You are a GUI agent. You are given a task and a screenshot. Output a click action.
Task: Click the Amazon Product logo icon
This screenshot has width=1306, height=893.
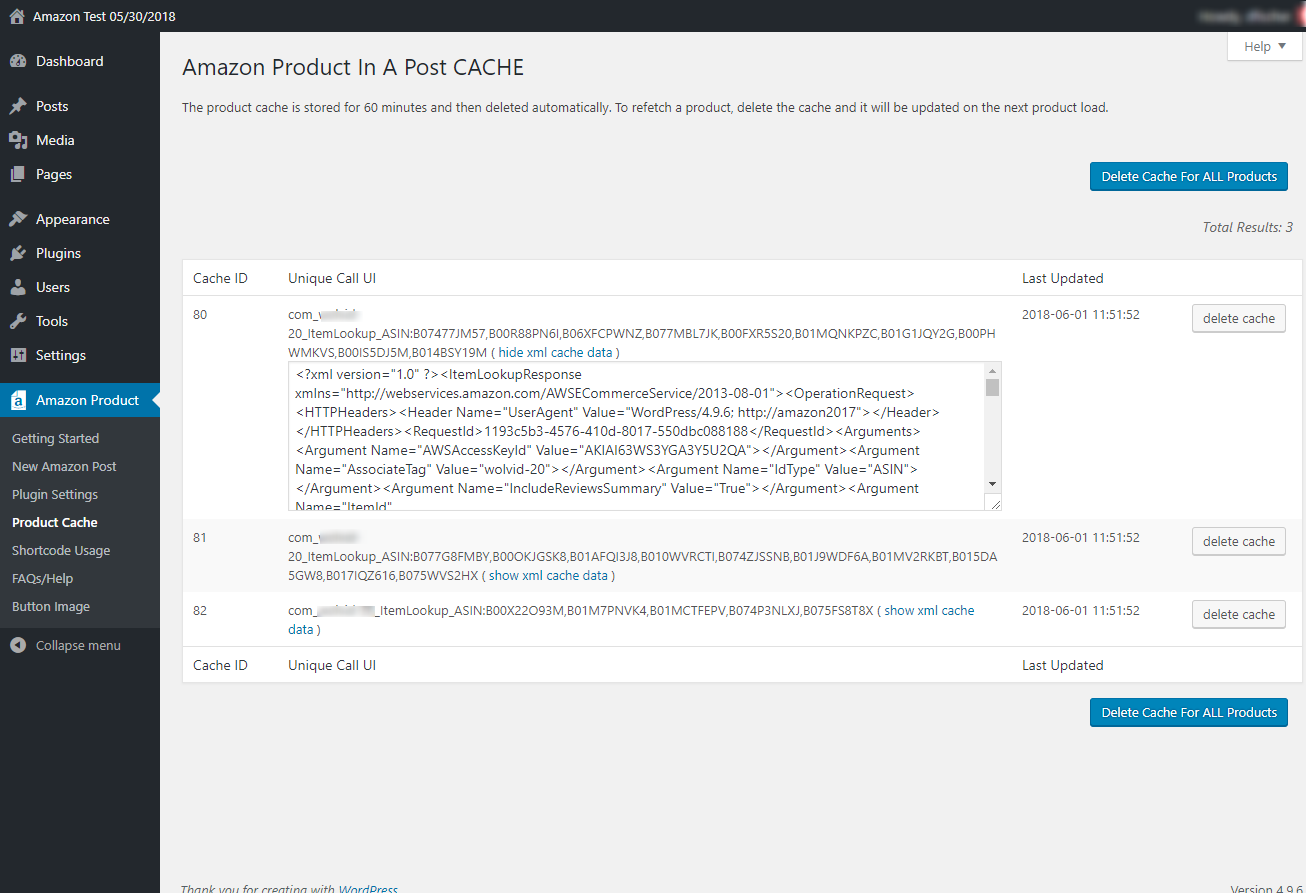tap(18, 400)
